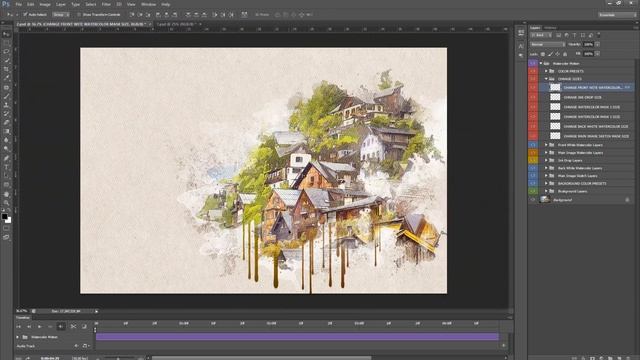640x360 pixels.
Task: Select the Gradient tool
Action: [6, 131]
